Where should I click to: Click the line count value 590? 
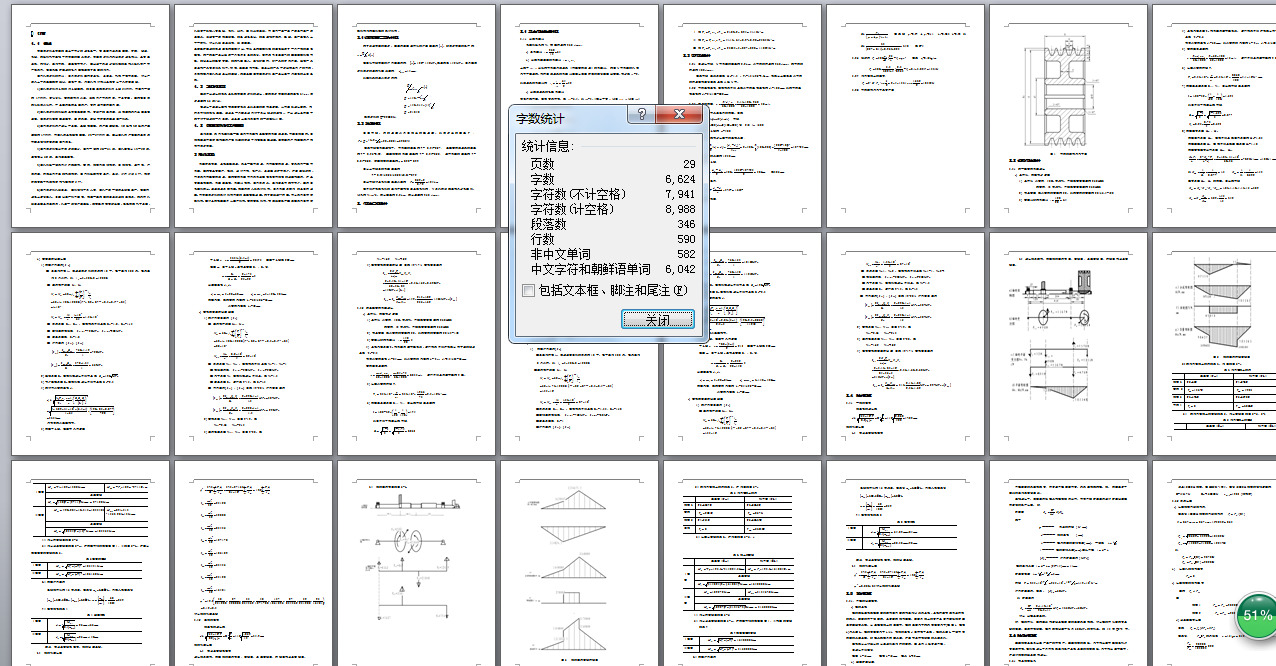pyautogui.click(x=684, y=239)
